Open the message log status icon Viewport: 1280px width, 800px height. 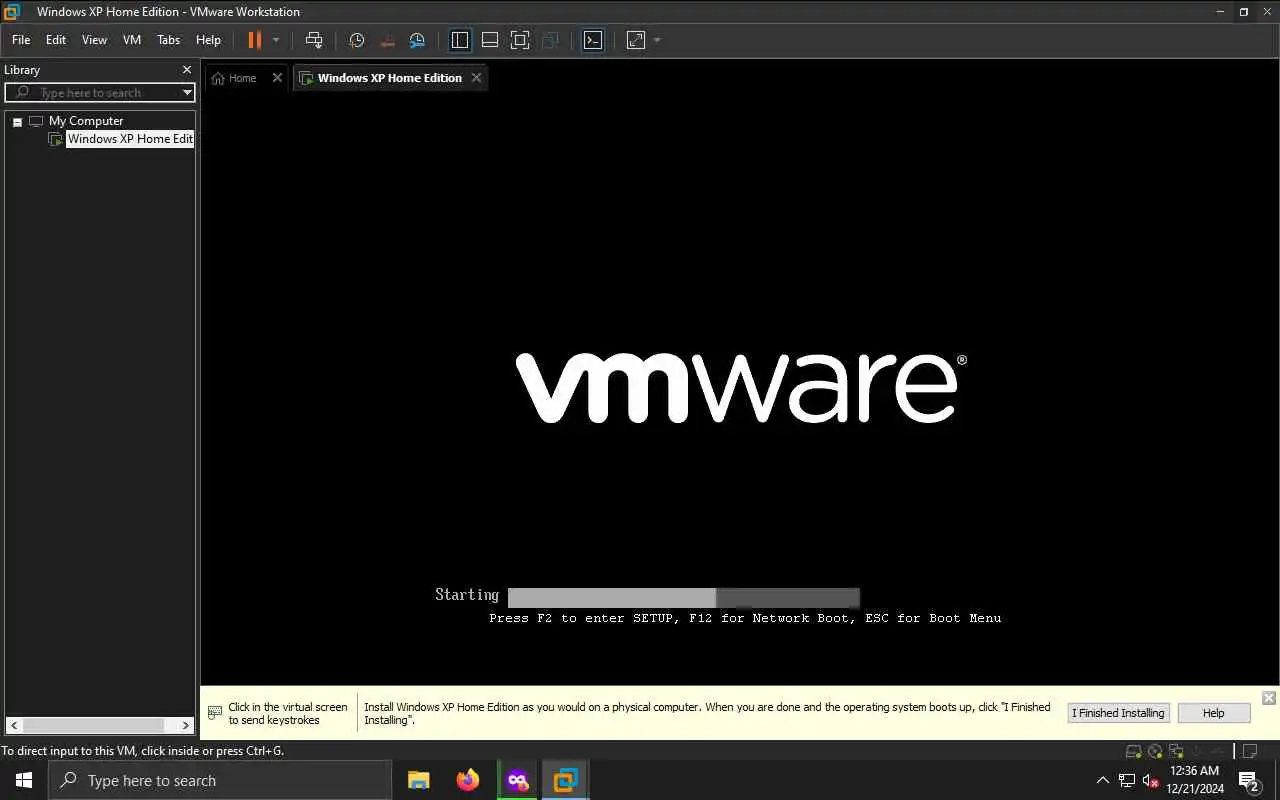1250,752
